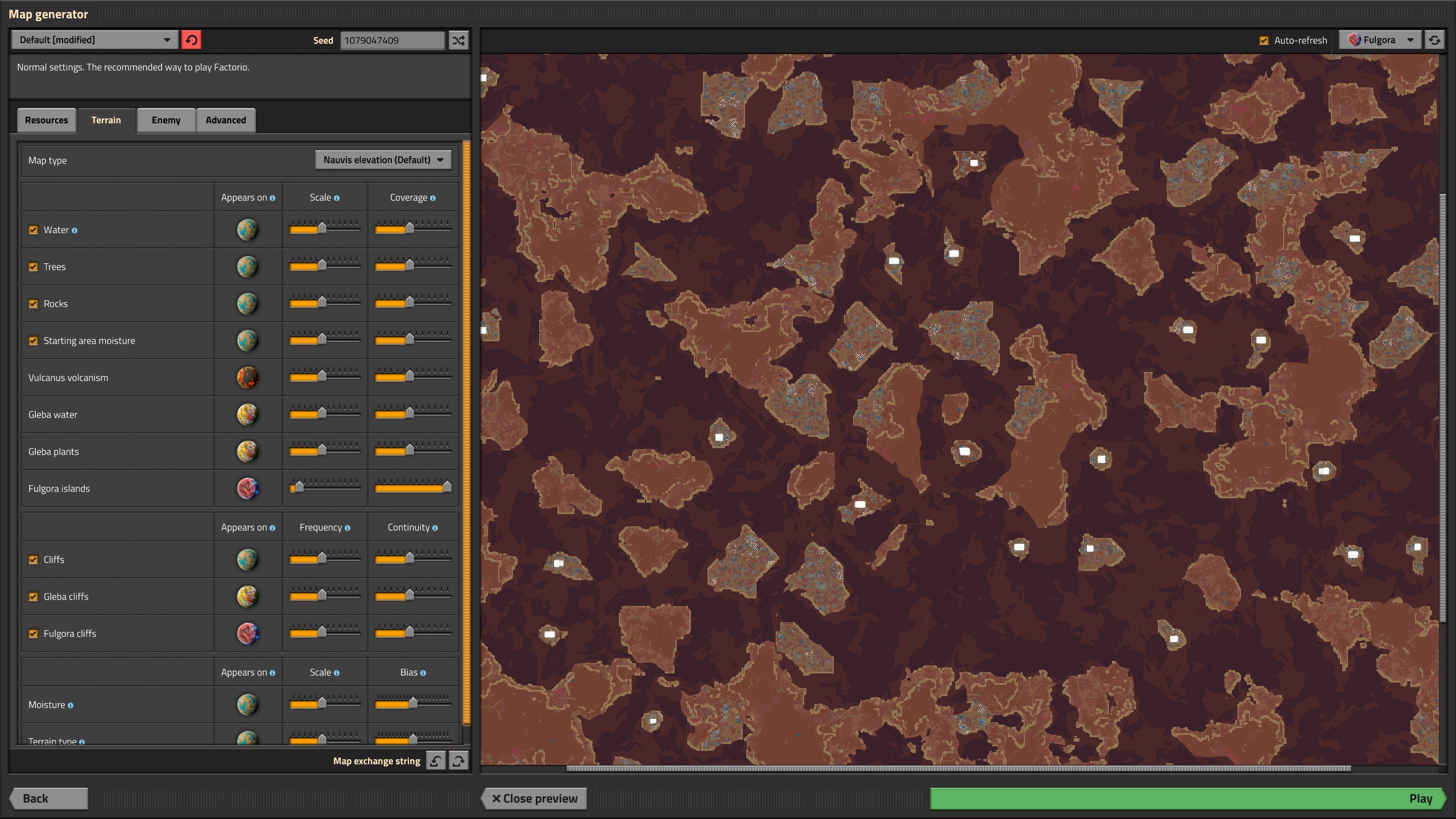Click the info icon beside Frequency header

[x=348, y=528]
